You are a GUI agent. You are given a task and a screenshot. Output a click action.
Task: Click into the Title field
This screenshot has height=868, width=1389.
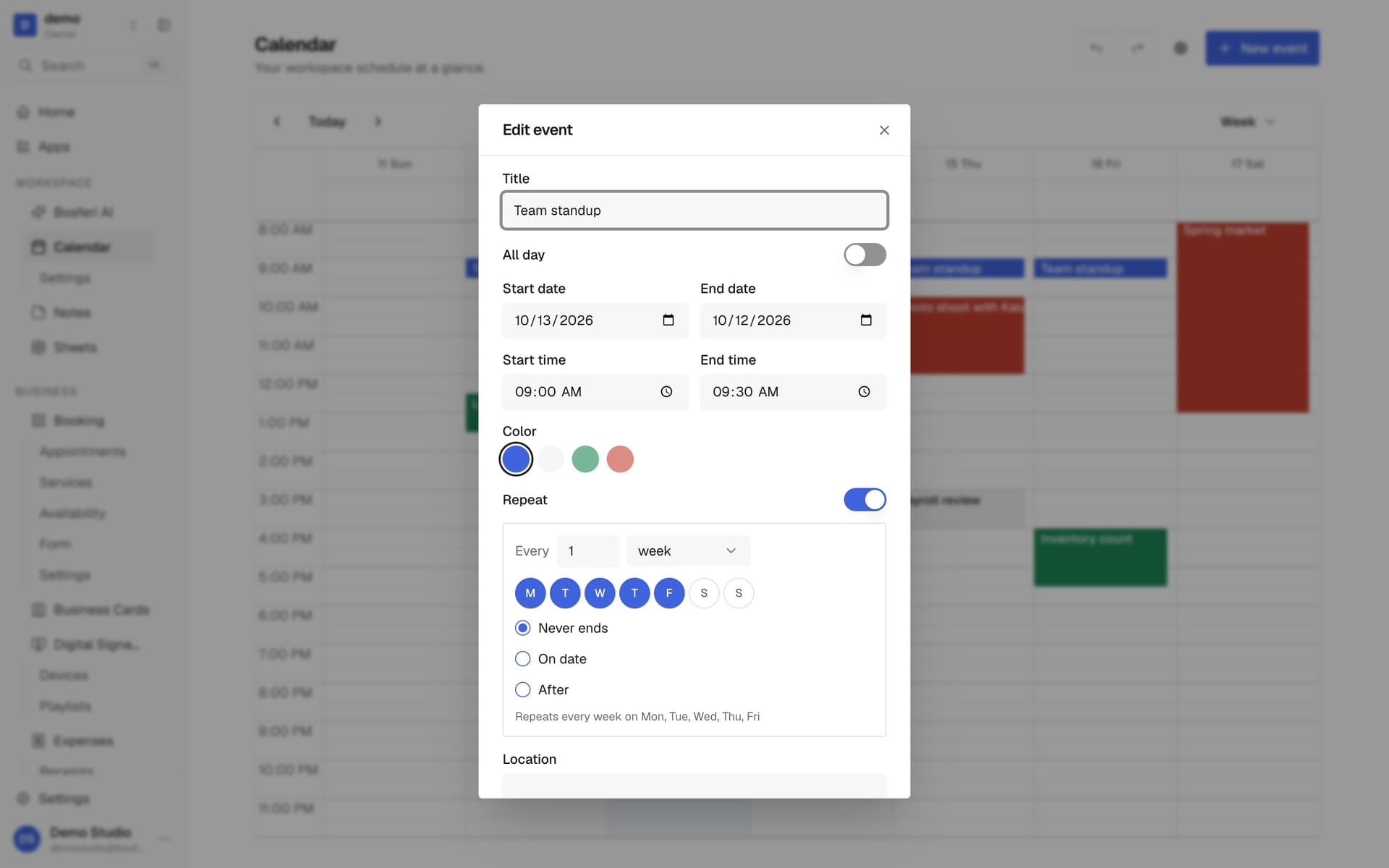click(x=694, y=210)
